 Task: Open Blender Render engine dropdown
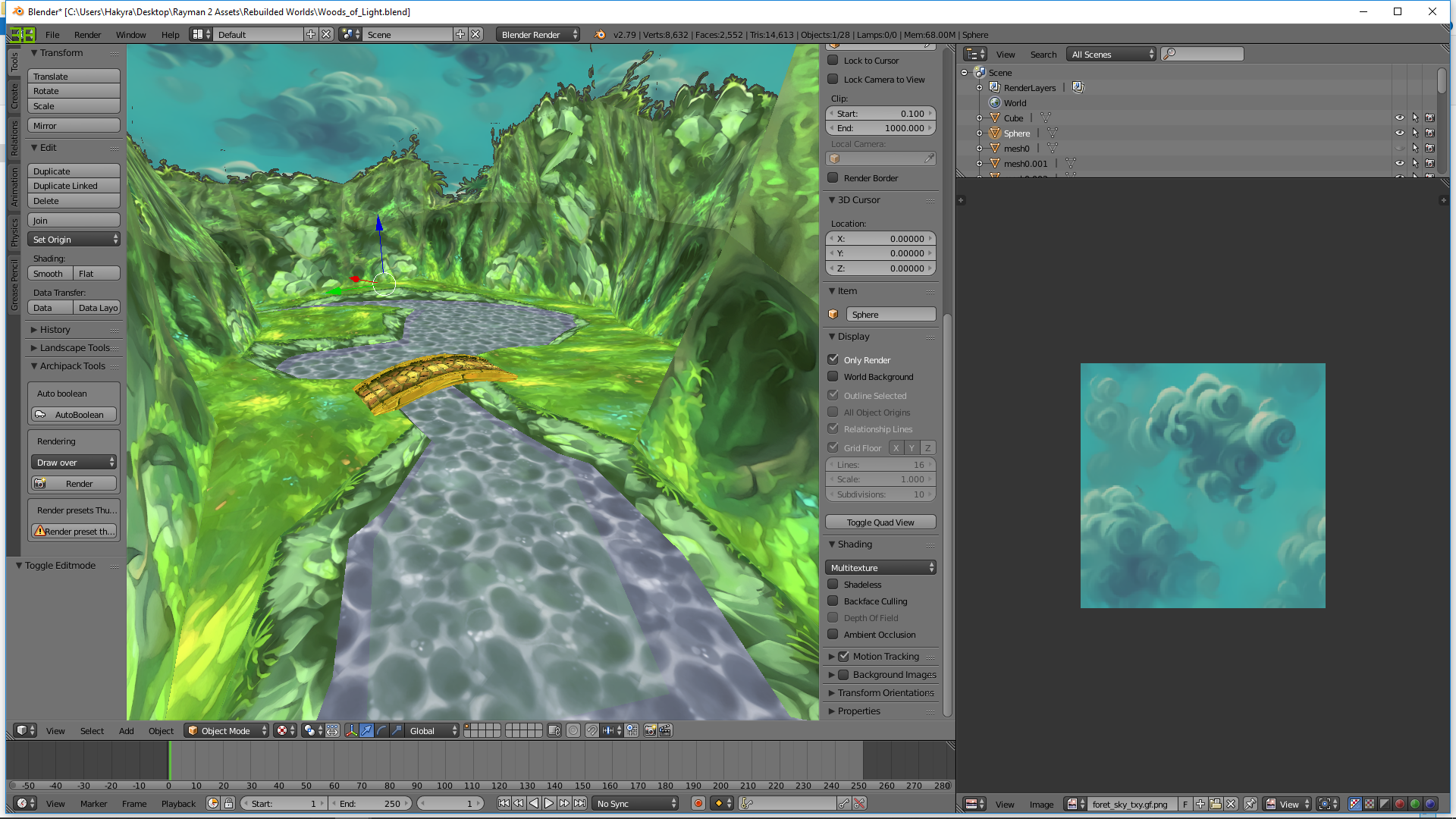(538, 34)
